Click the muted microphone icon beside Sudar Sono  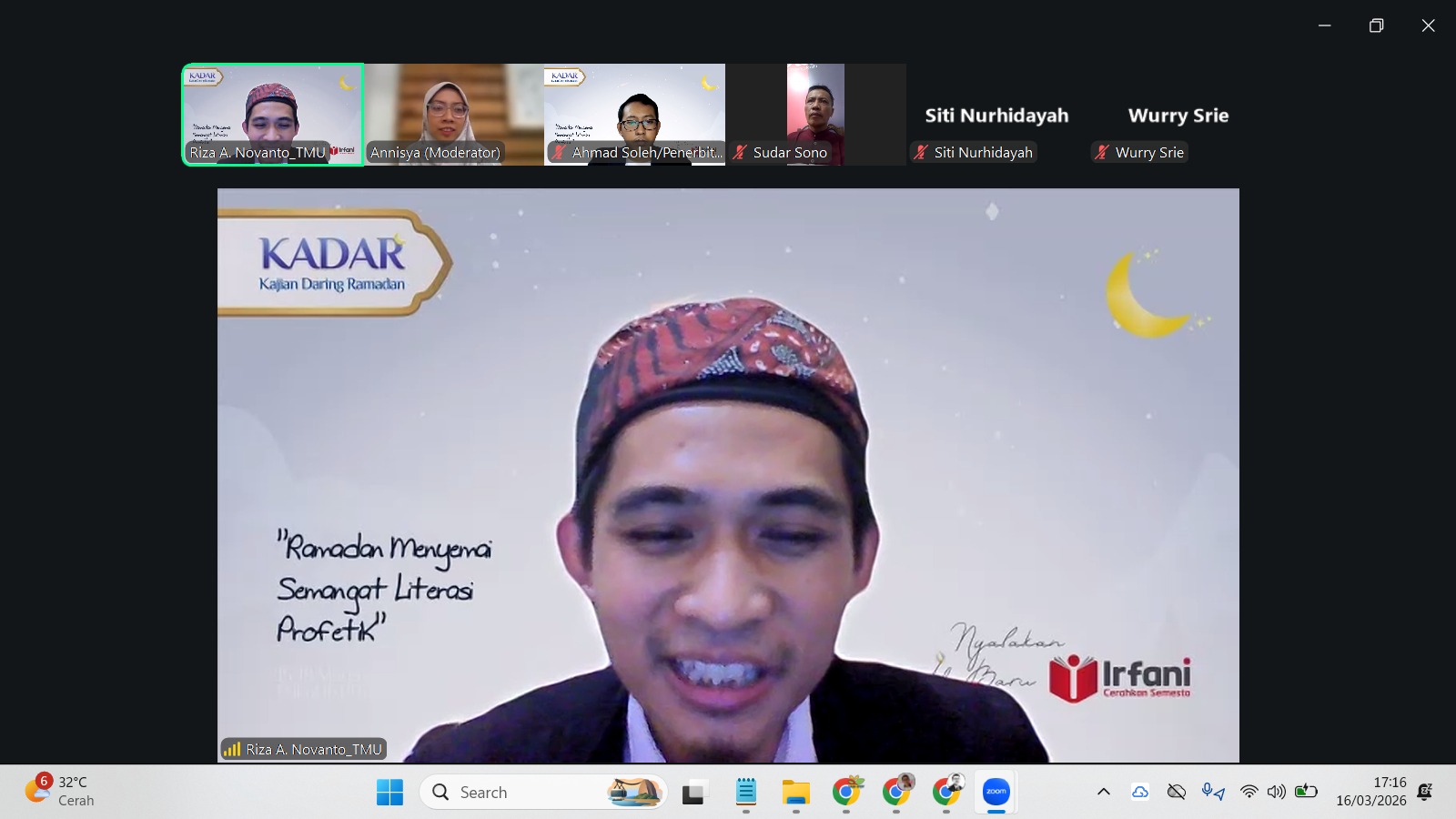(x=741, y=153)
